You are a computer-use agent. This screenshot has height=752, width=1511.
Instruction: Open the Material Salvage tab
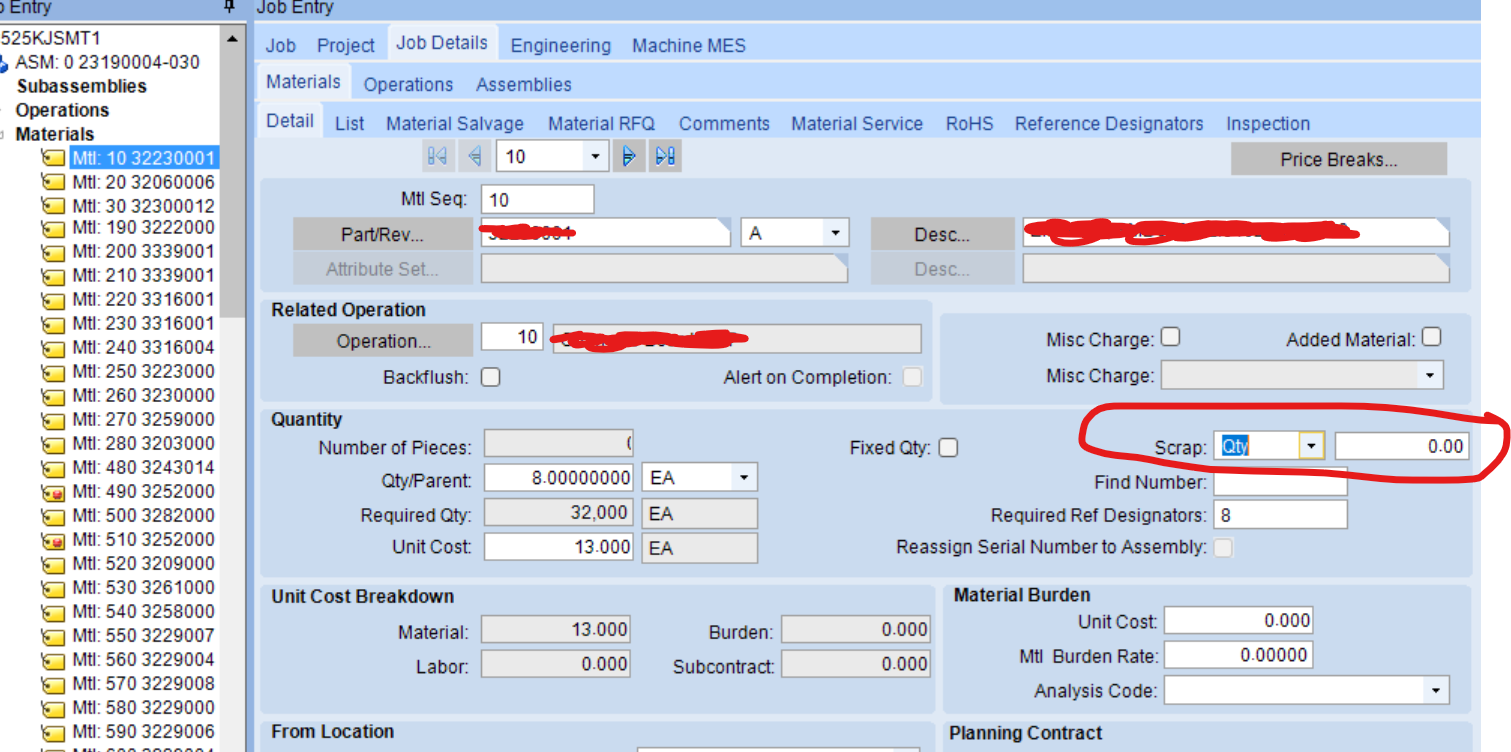(455, 124)
